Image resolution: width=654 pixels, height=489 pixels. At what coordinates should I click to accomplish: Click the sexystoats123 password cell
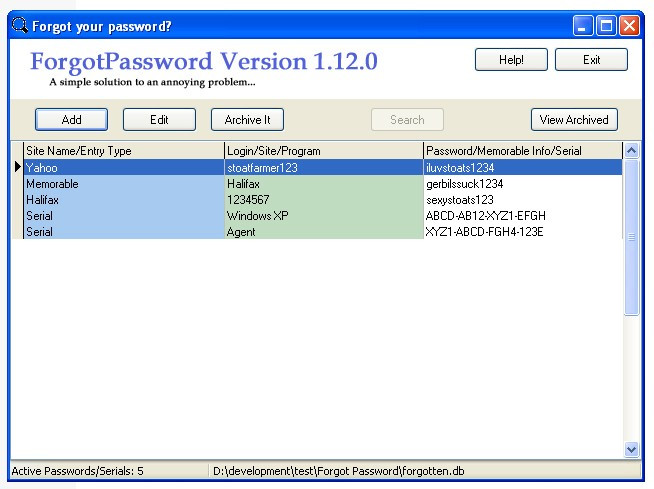point(523,200)
